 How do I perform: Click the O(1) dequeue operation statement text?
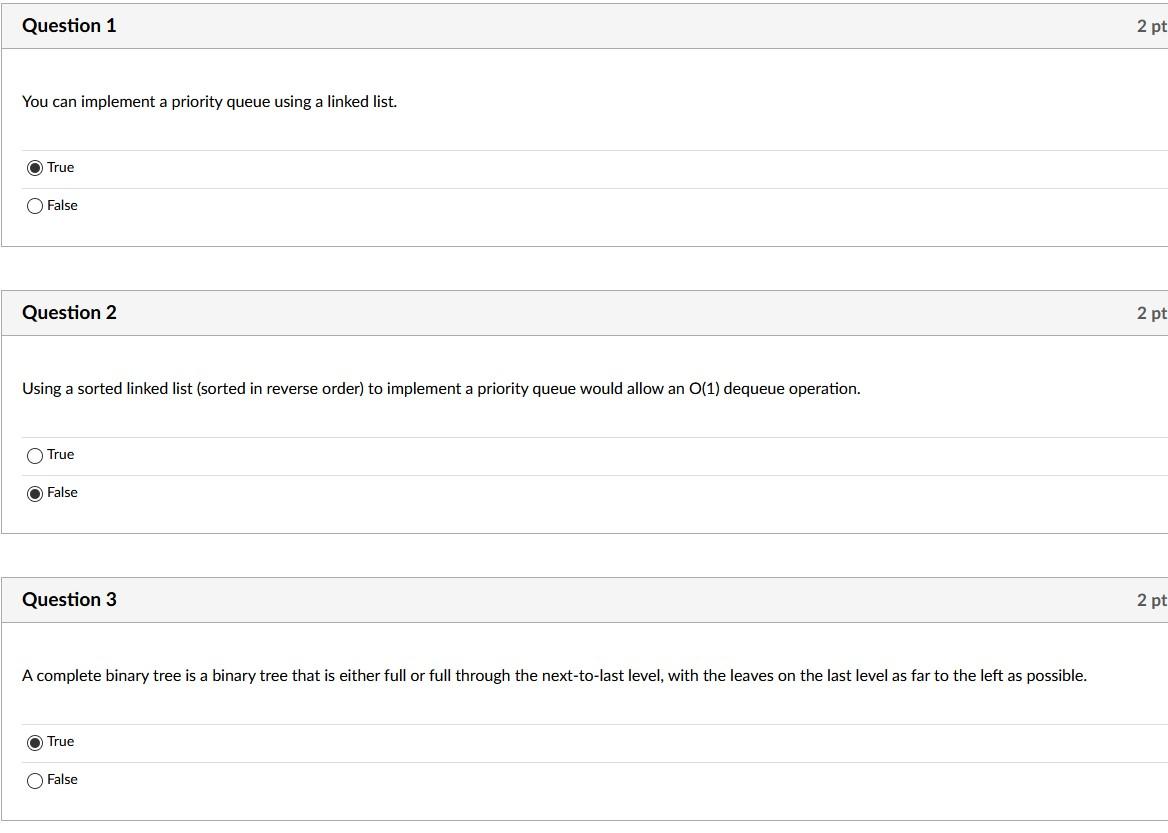tap(441, 389)
